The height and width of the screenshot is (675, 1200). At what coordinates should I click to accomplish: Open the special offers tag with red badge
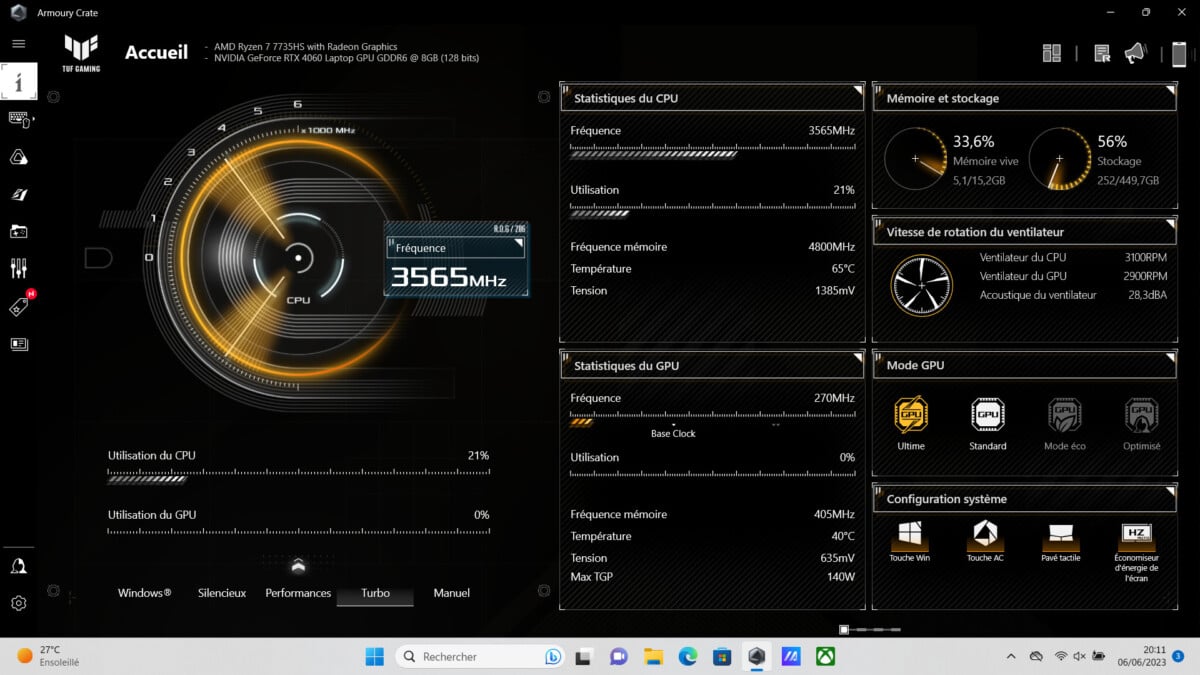tap(18, 305)
